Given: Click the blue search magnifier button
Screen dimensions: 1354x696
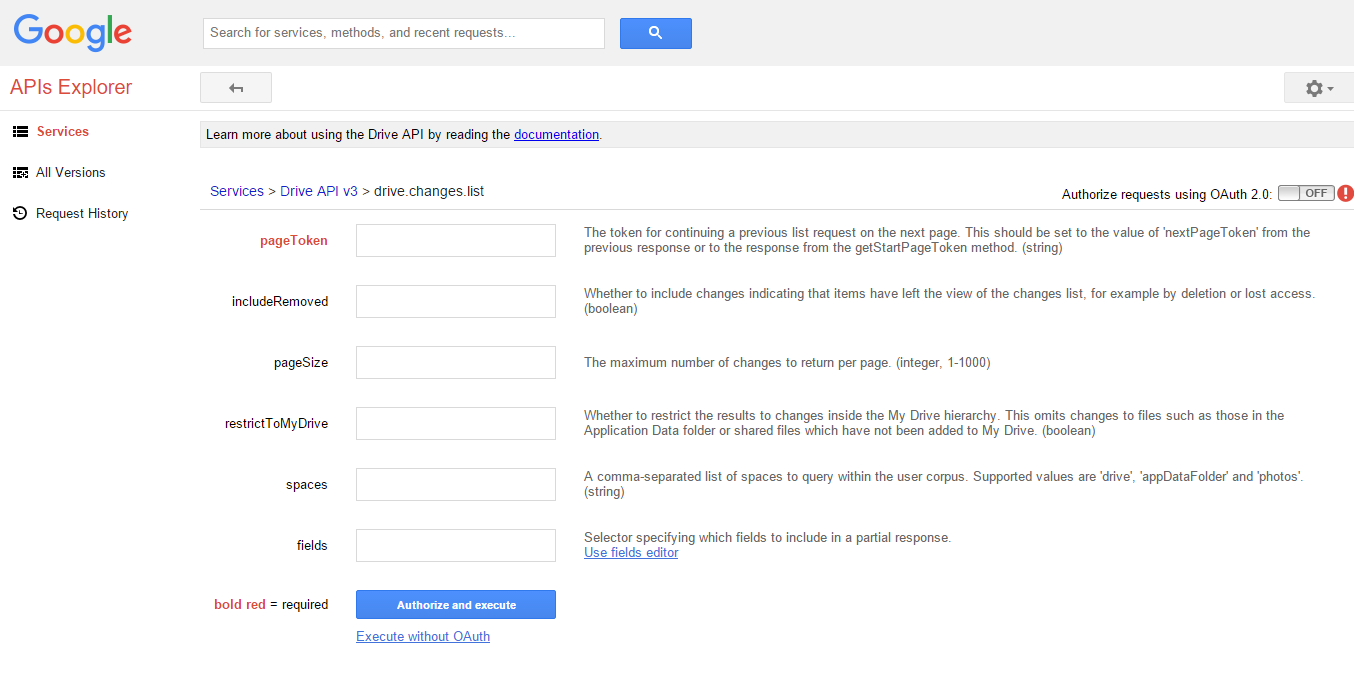Looking at the screenshot, I should (655, 33).
